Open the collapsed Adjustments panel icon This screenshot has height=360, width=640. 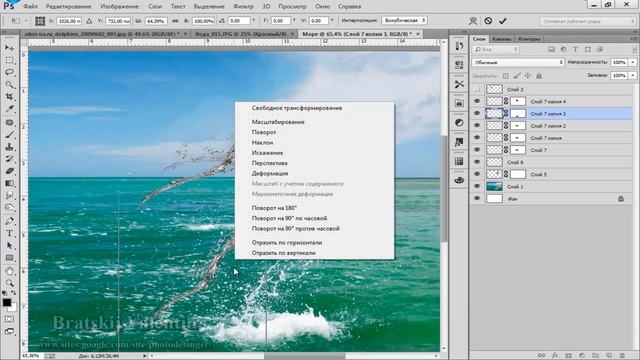point(459,122)
